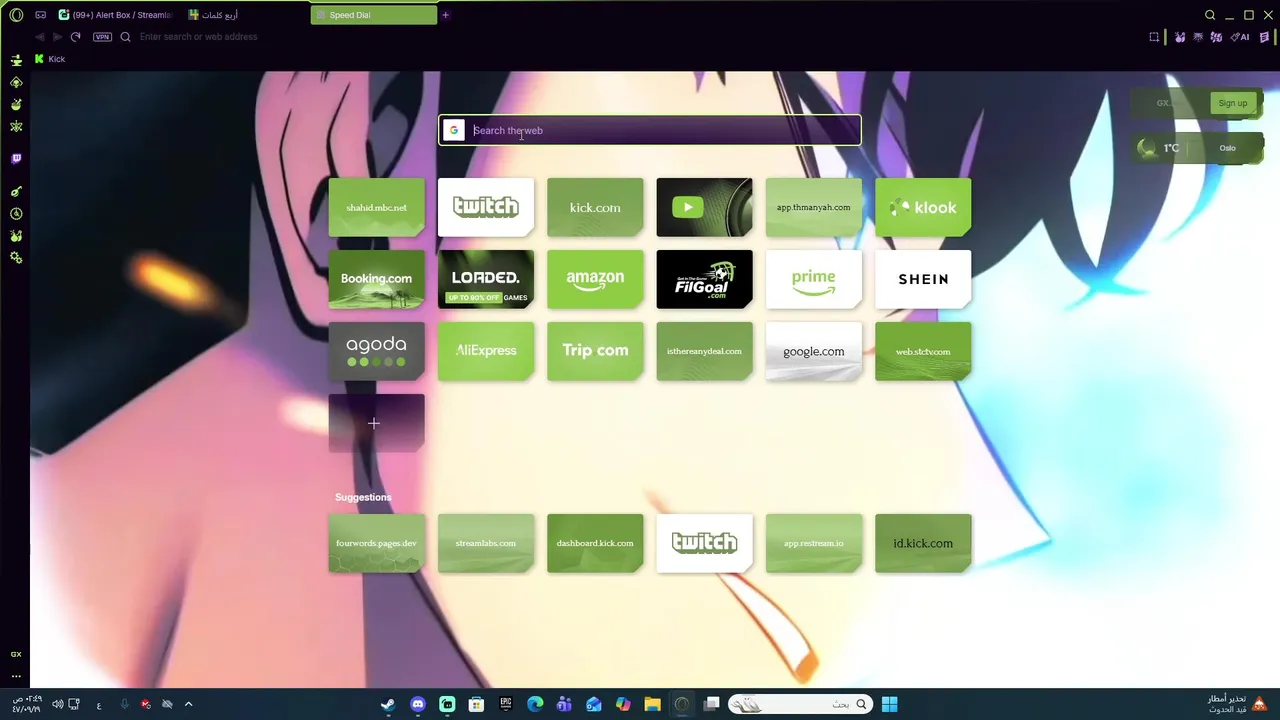Click the Windows Start button
Screen dimensions: 1280x720
click(889, 704)
